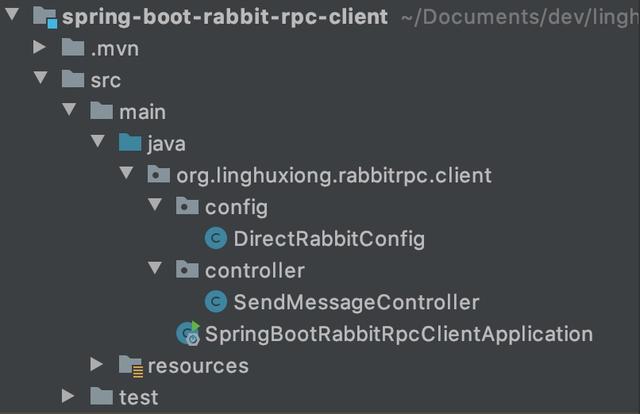
Task: Collapse the java source folder arrow
Action: tap(98, 141)
